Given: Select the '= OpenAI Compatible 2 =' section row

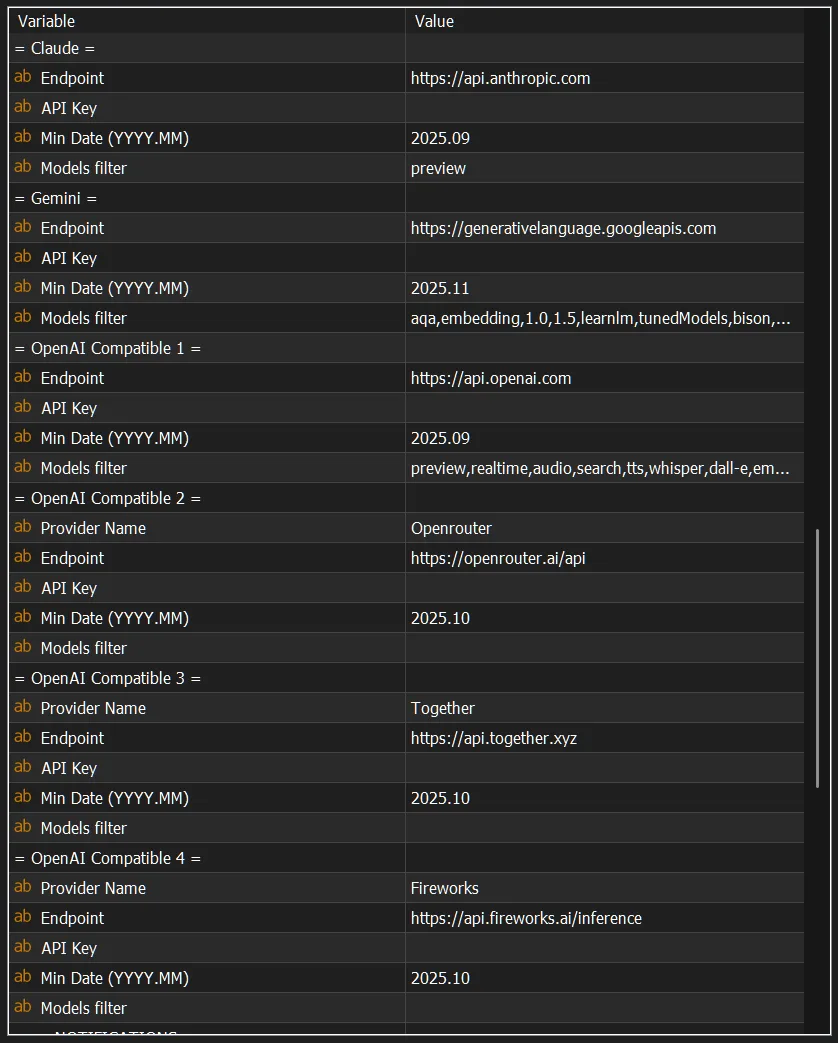Looking at the screenshot, I should pos(406,498).
